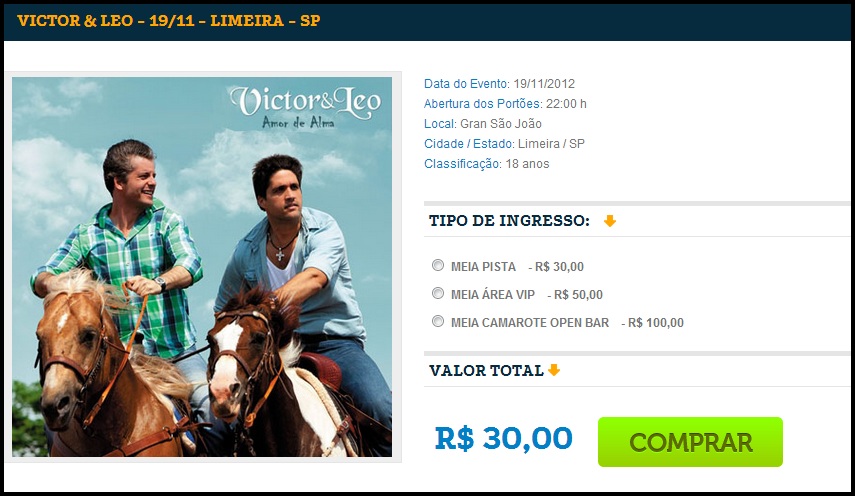Click the Tipo de Ingresso section heading
This screenshot has height=496, width=855.
[x=509, y=221]
